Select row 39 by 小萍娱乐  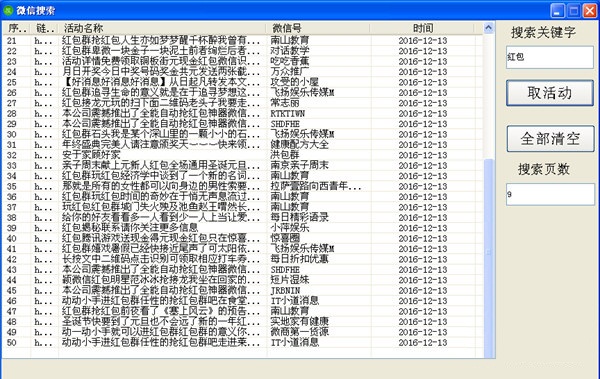(243, 228)
